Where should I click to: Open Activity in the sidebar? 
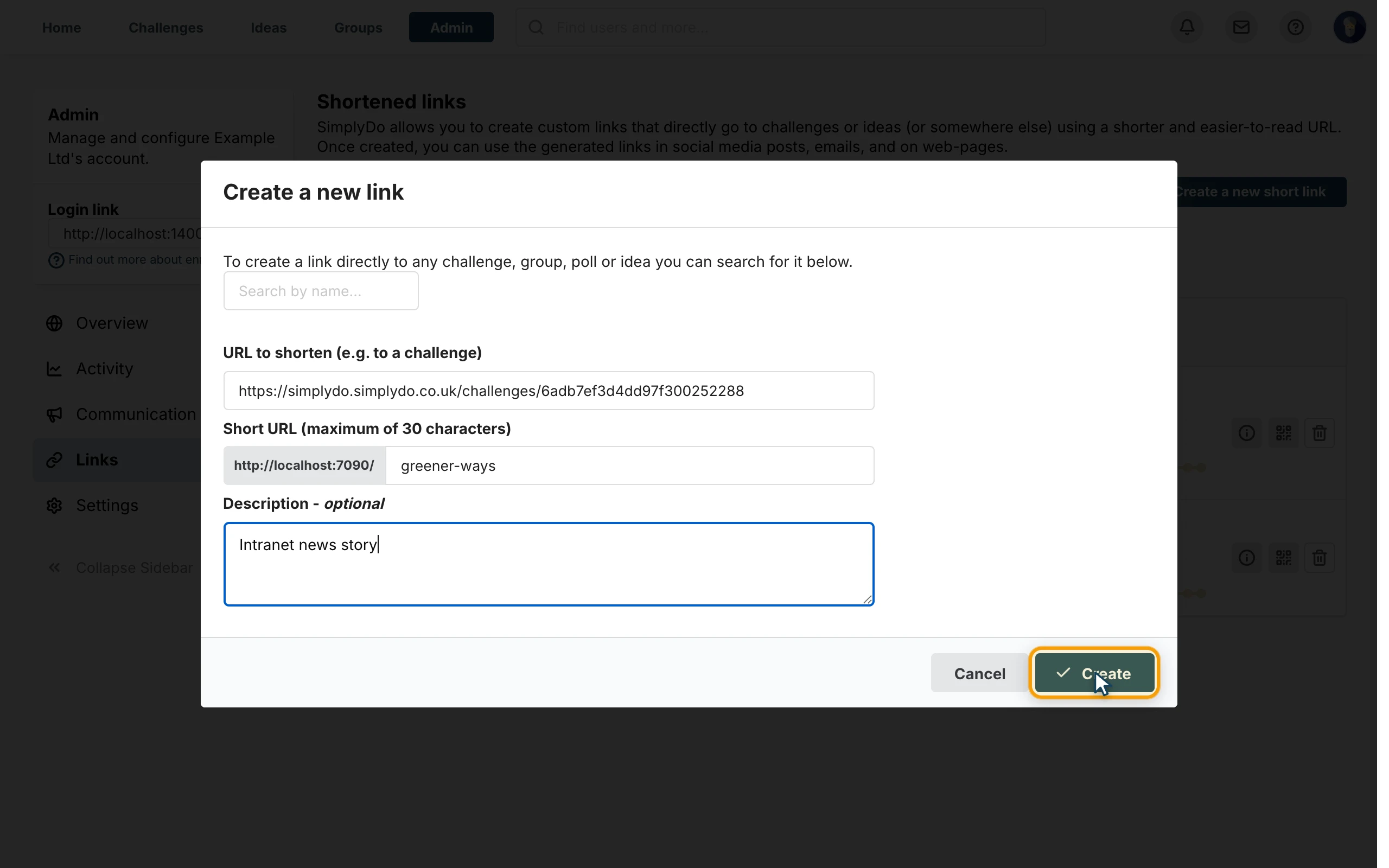pos(105,368)
